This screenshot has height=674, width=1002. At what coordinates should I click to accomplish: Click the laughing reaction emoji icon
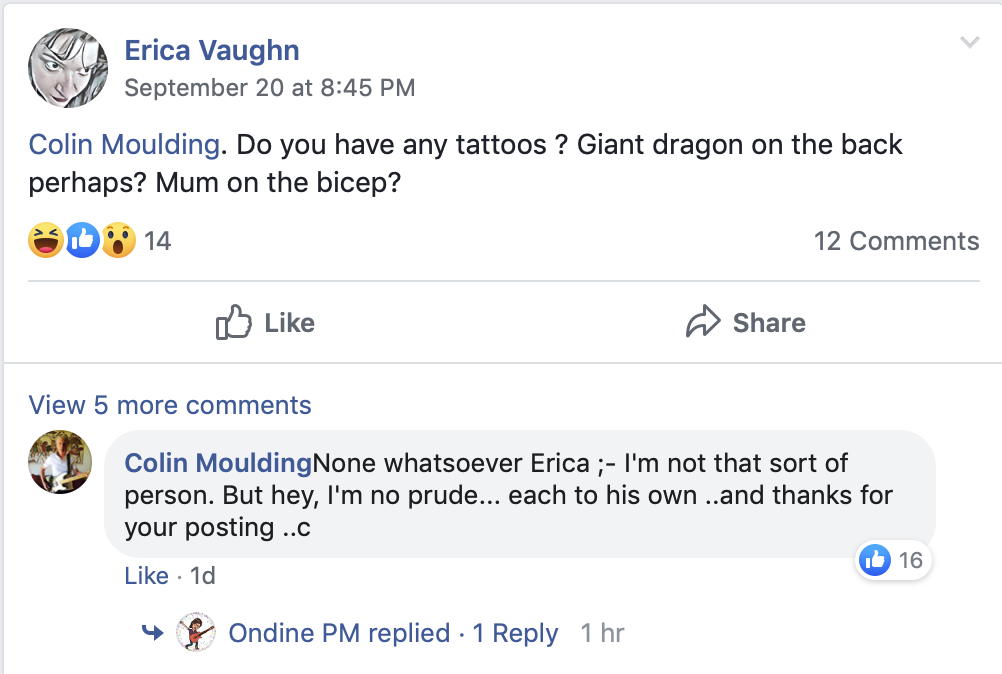[x=46, y=240]
